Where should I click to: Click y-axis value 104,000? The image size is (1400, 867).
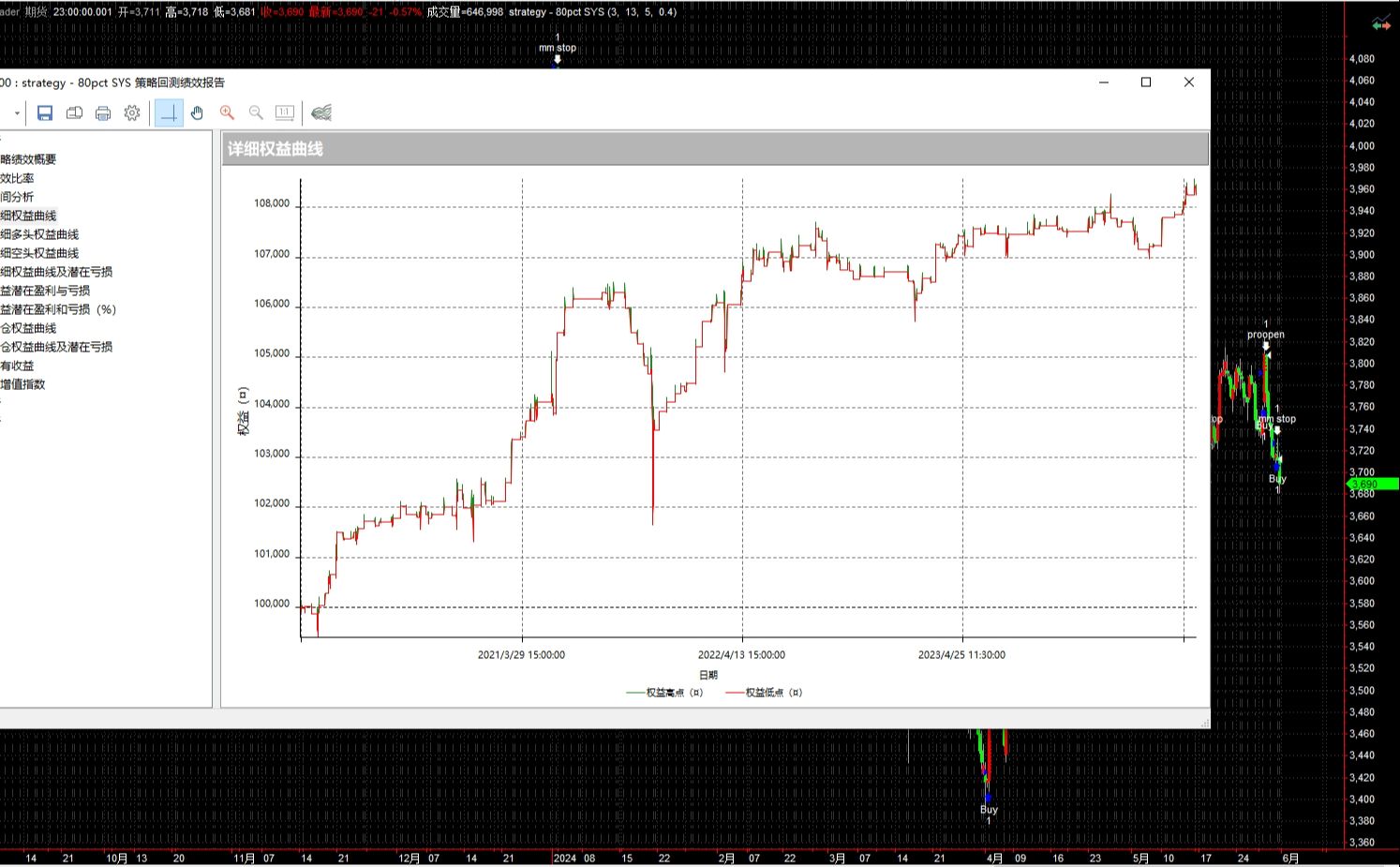pos(272,404)
